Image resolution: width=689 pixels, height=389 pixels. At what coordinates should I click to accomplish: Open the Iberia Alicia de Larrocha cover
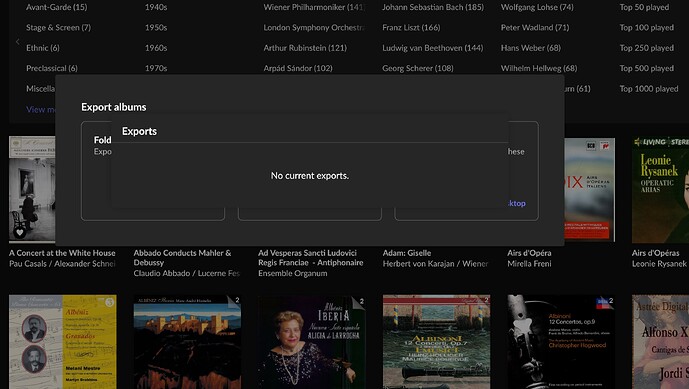pyautogui.click(x=312, y=342)
